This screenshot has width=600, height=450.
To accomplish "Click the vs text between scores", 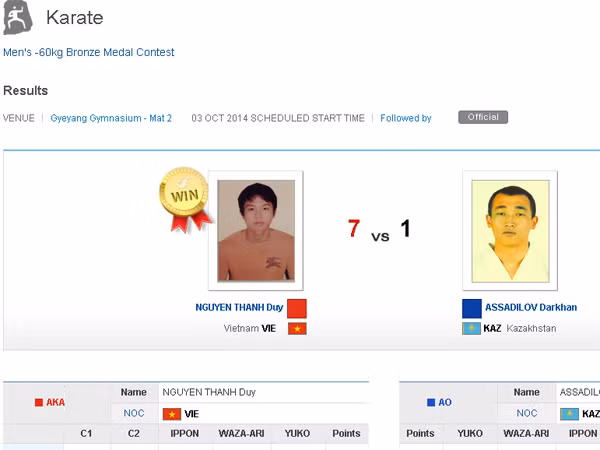I will tap(380, 236).
